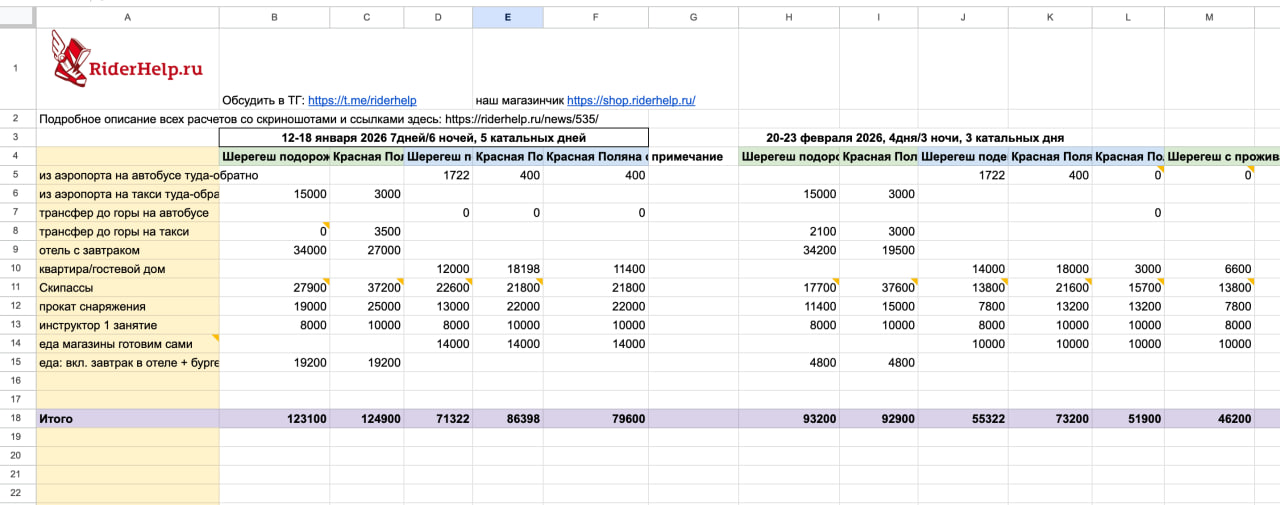The width and height of the screenshot is (1280, 505).
Task: Click the merged 12-18 января 2026 header
Action: (x=433, y=137)
